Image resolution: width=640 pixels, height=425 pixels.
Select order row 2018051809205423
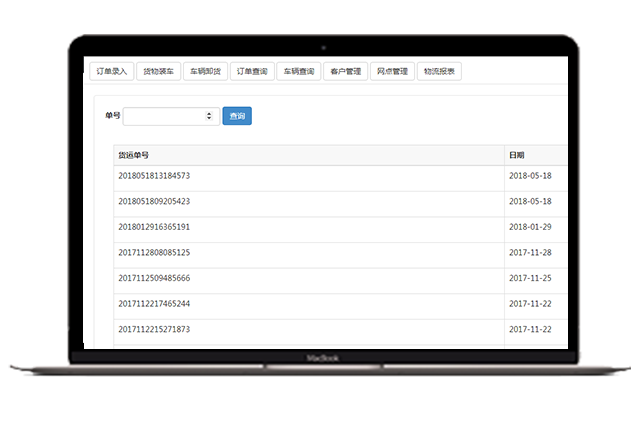click(x=154, y=202)
